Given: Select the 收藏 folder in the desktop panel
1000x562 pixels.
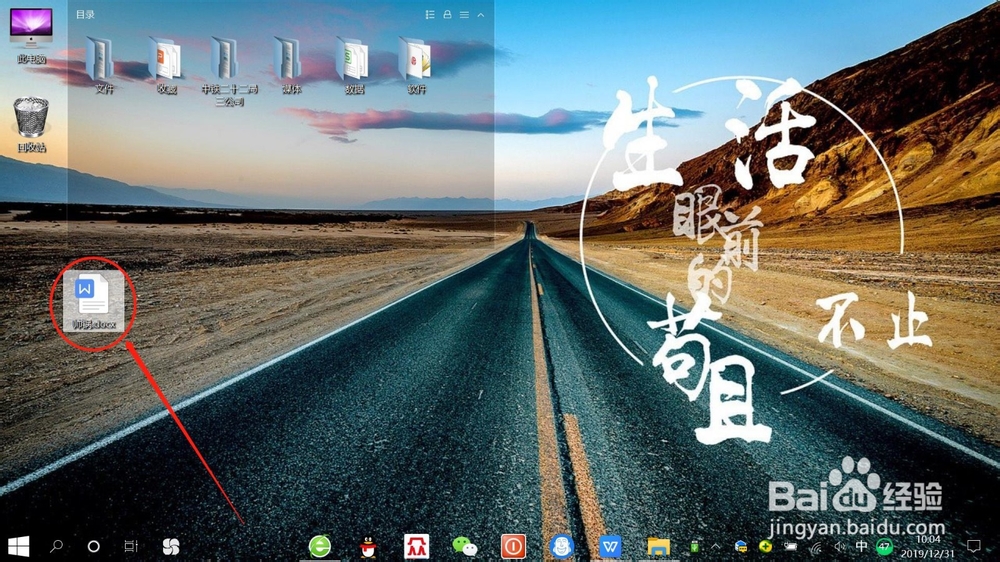Looking at the screenshot, I should 165,65.
